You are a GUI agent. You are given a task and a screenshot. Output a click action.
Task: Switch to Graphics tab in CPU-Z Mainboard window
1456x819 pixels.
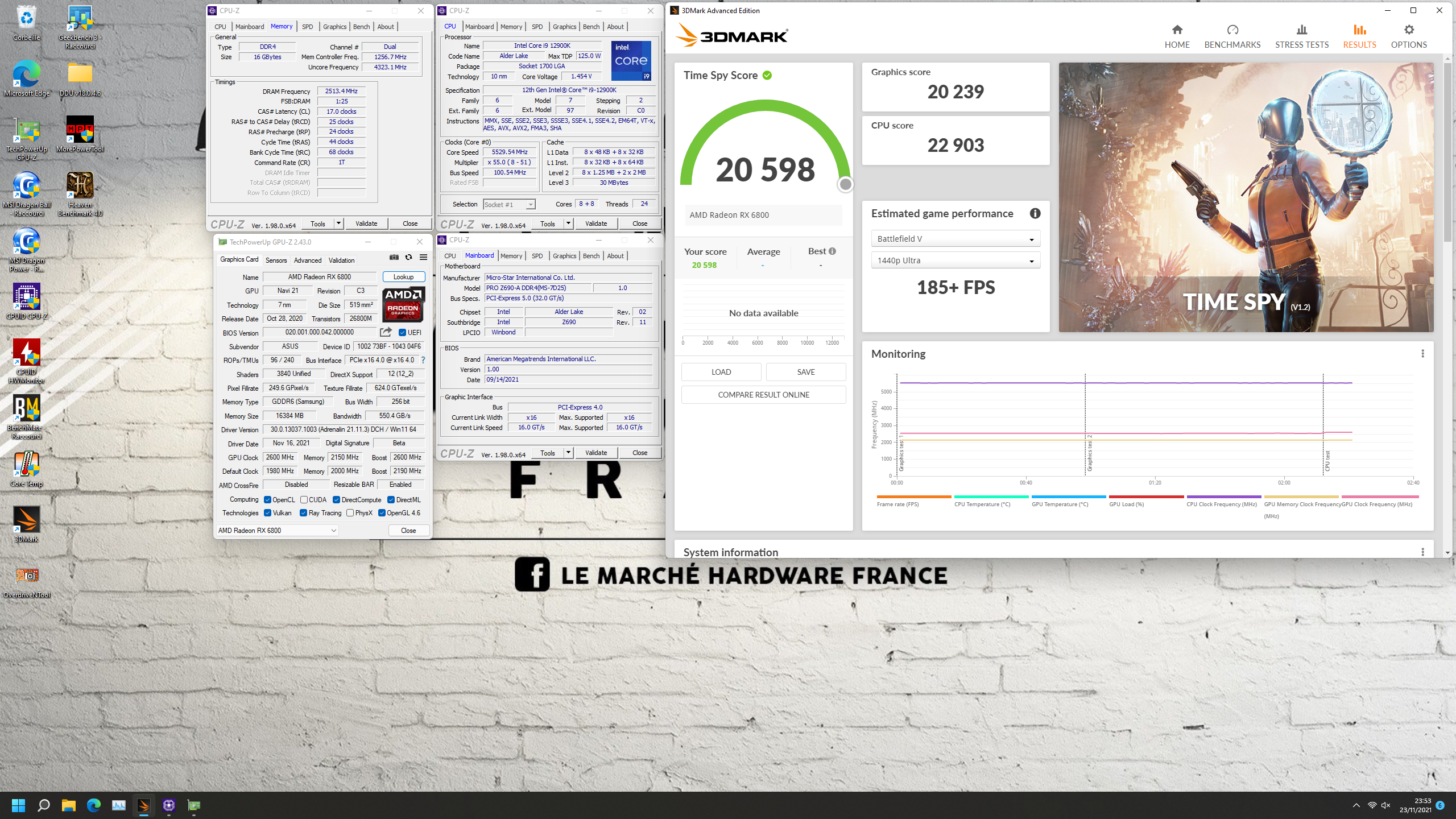click(564, 256)
